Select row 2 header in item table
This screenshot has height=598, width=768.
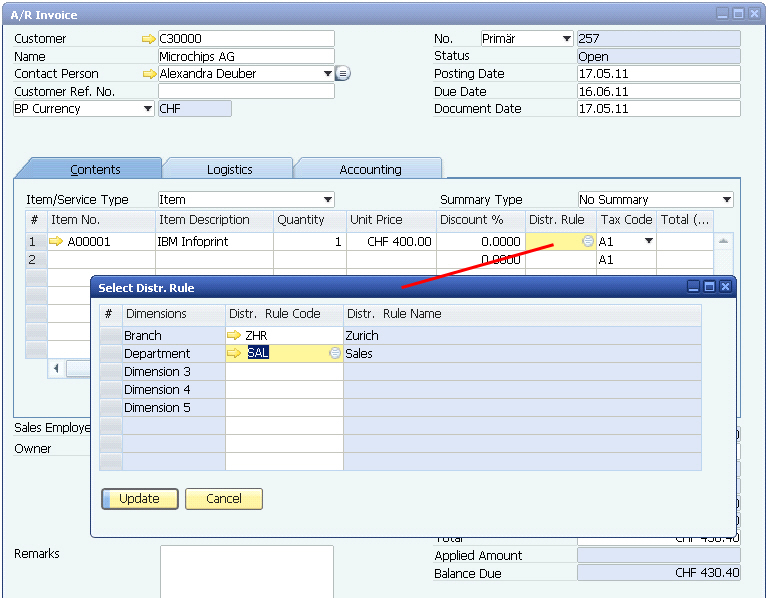click(x=36, y=260)
